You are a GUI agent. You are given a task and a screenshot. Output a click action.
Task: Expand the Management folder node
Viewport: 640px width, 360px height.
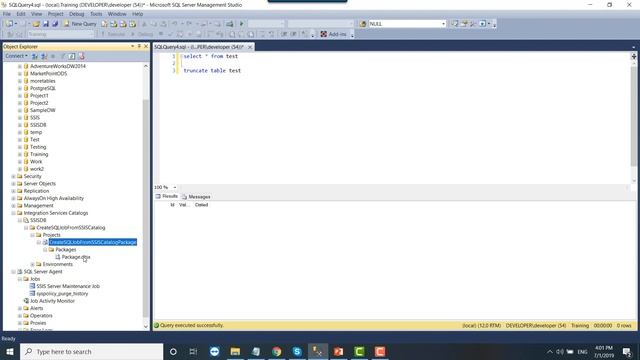point(13,206)
